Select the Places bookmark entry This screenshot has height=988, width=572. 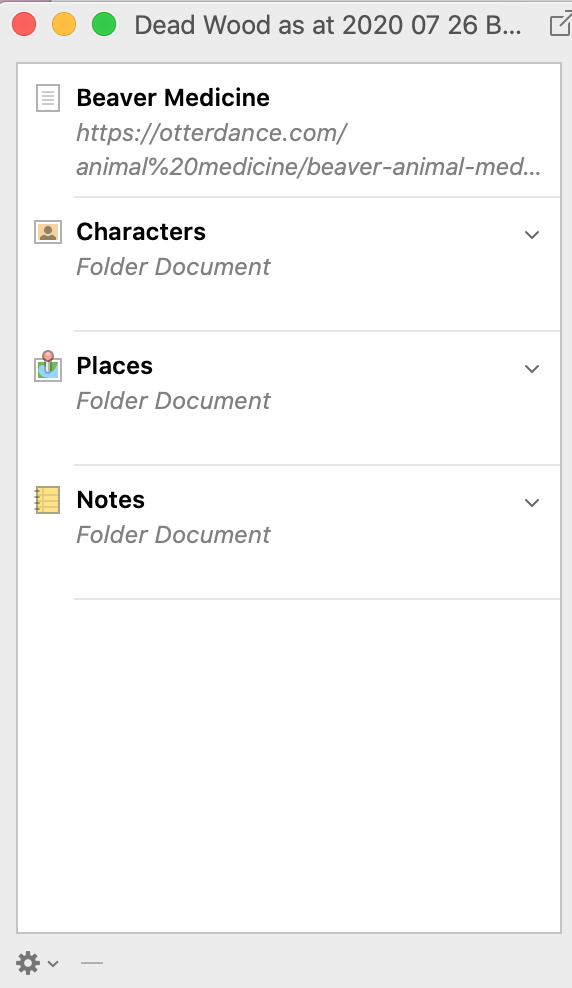pos(289,398)
